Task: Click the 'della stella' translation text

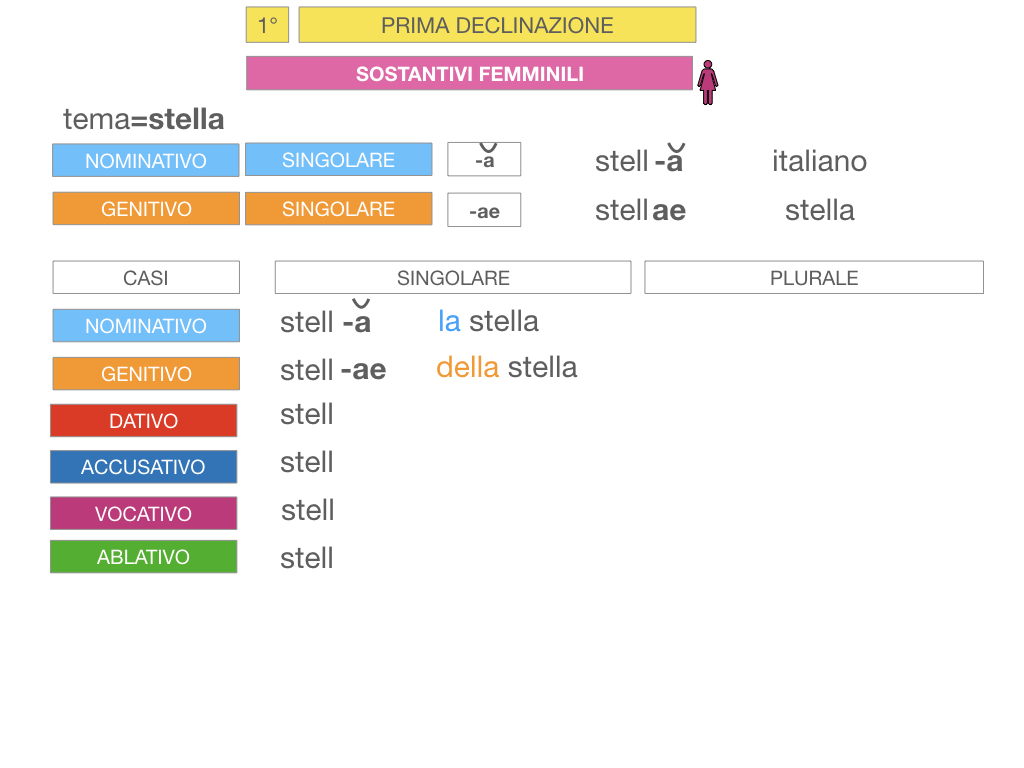Action: 507,368
